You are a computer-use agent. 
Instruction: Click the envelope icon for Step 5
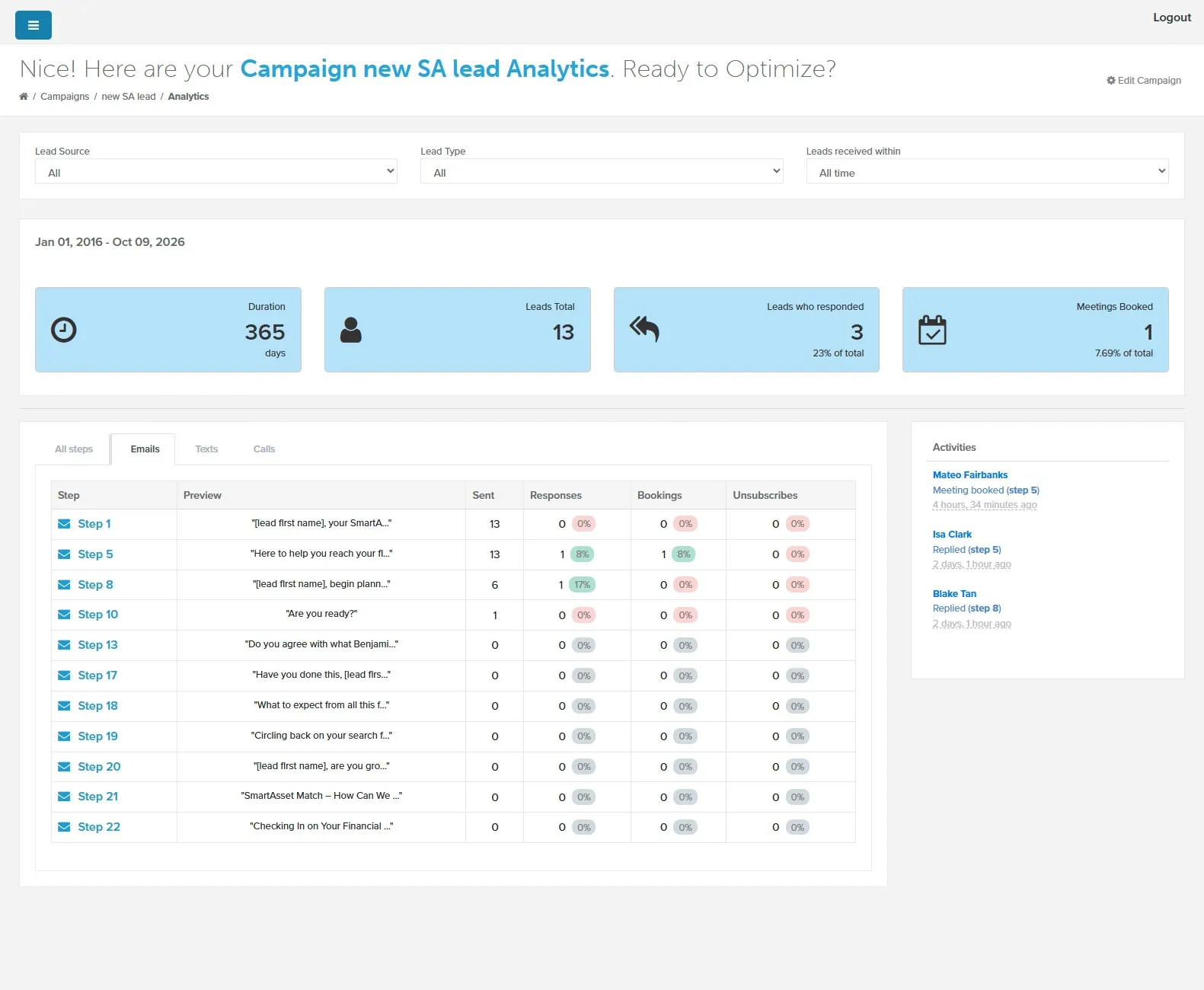pyautogui.click(x=65, y=554)
